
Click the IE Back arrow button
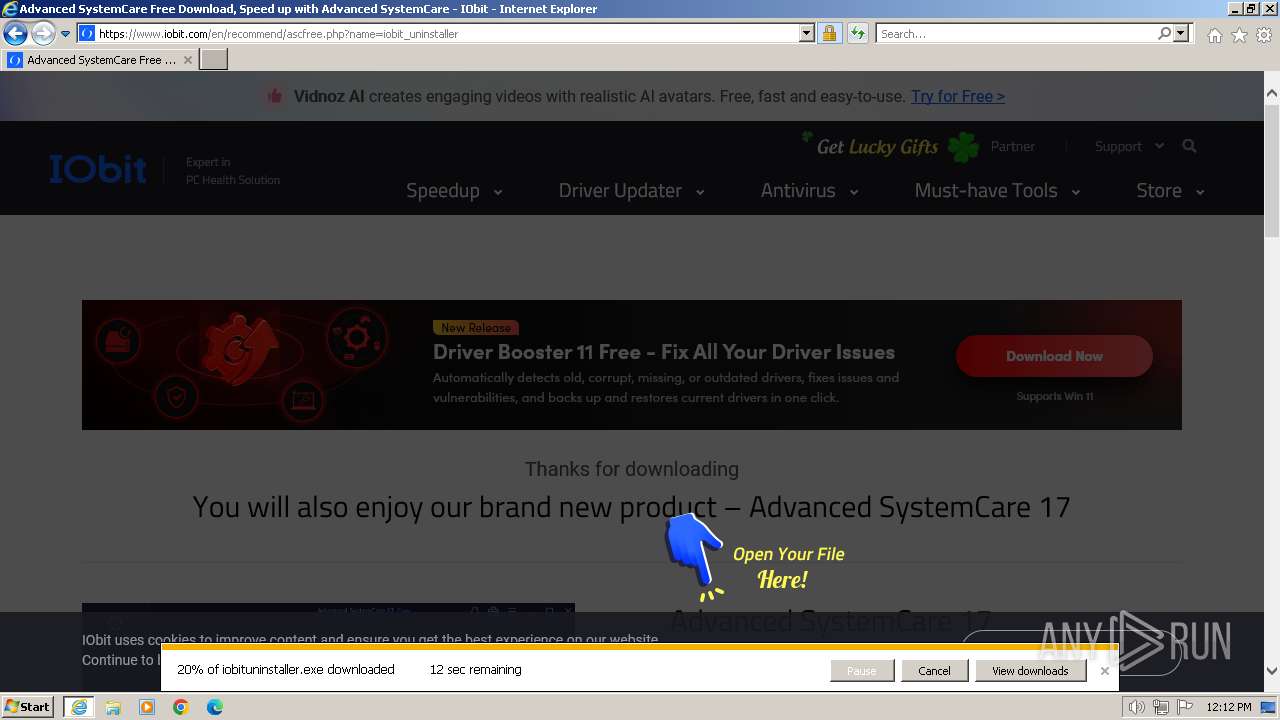(x=15, y=33)
